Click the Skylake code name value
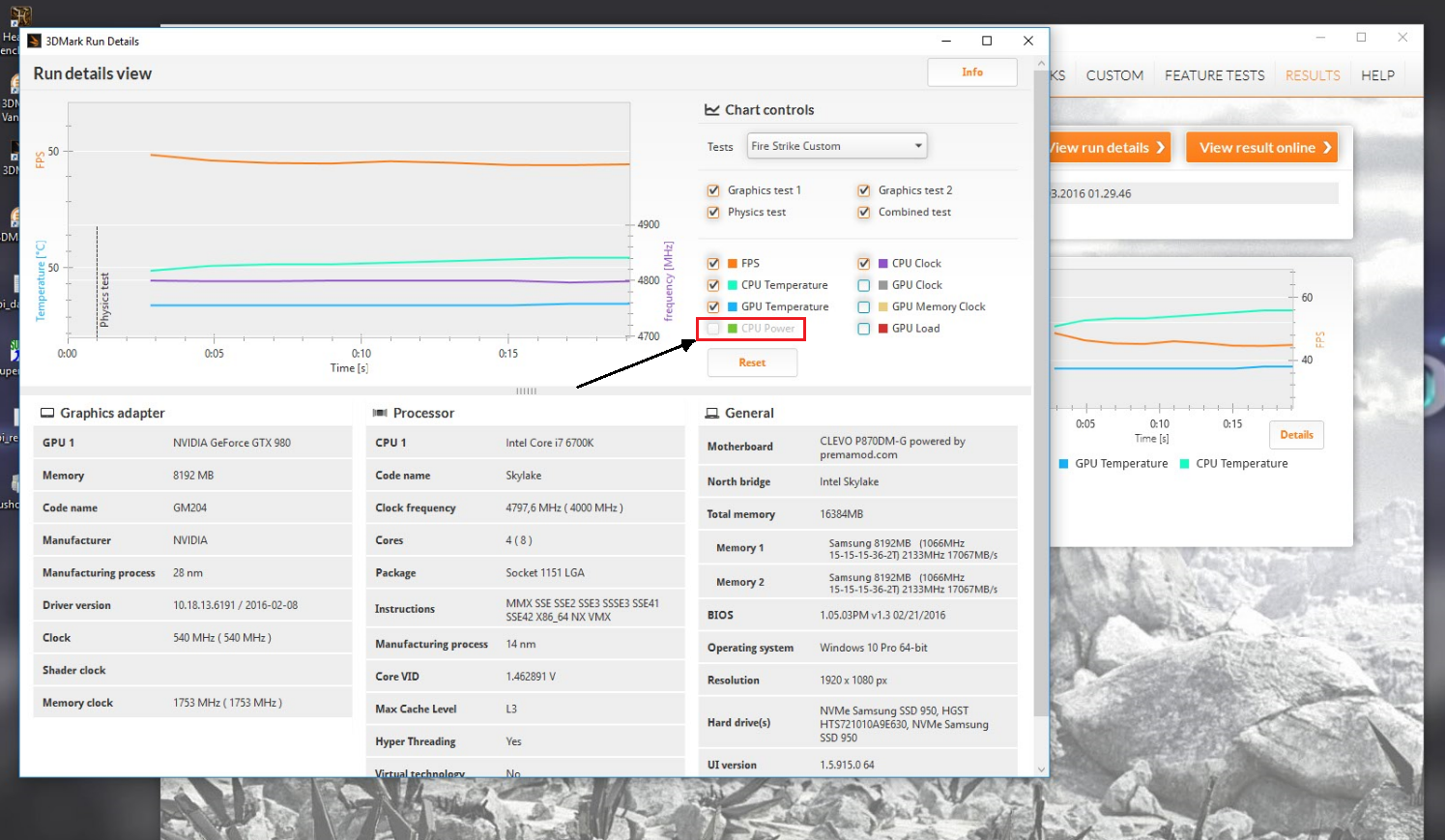The height and width of the screenshot is (840, 1445). (524, 476)
